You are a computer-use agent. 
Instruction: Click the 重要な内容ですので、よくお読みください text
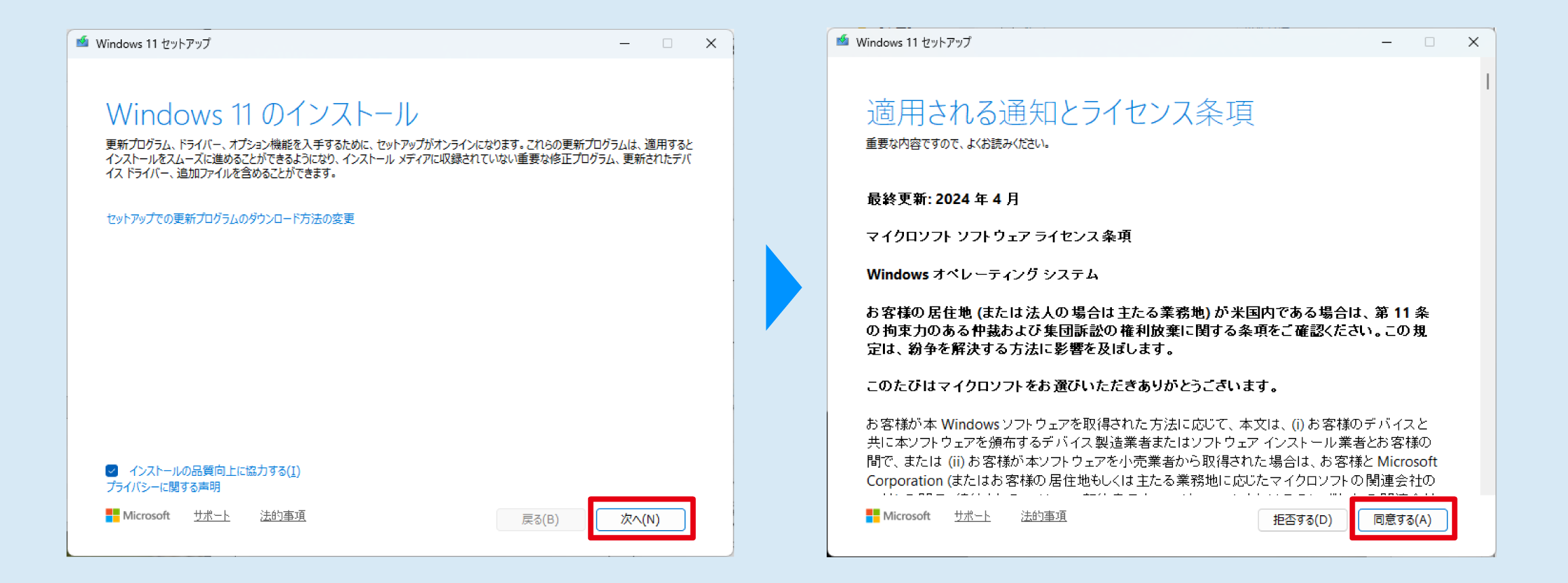[x=957, y=144]
